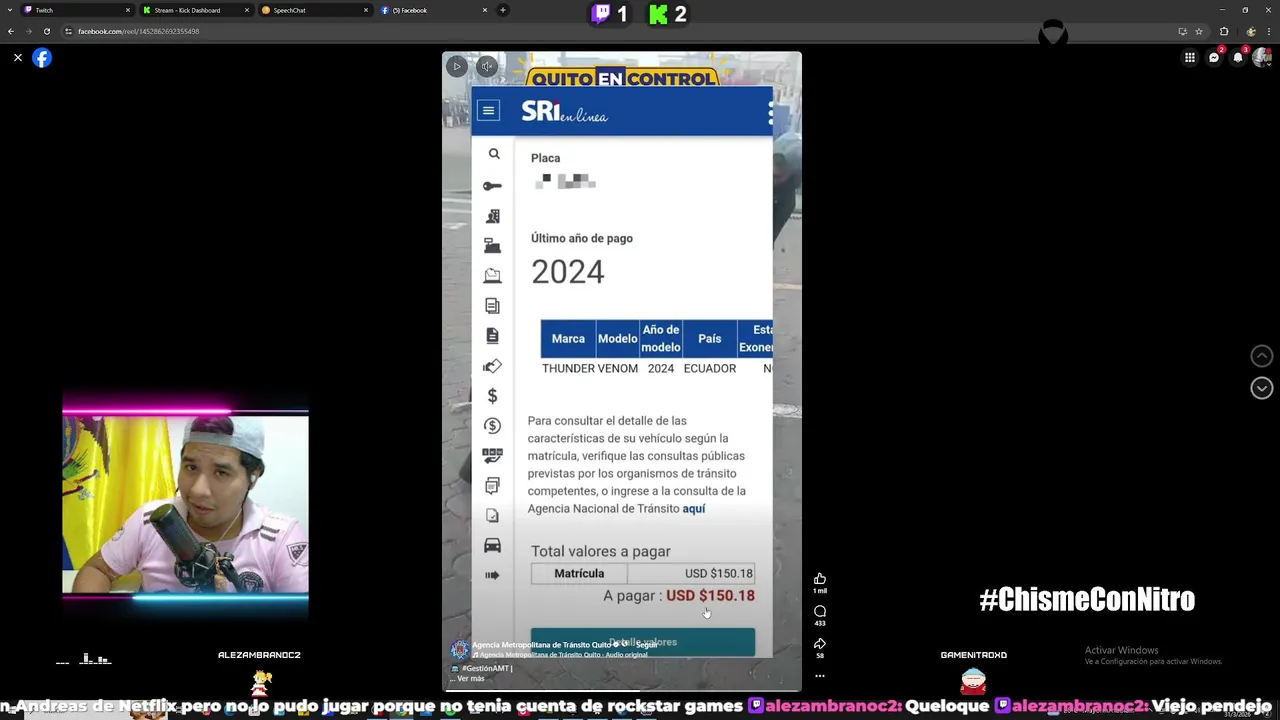The width and height of the screenshot is (1280, 720).
Task: Open the Chrome three-dot menu
Action: pyautogui.click(x=1268, y=31)
